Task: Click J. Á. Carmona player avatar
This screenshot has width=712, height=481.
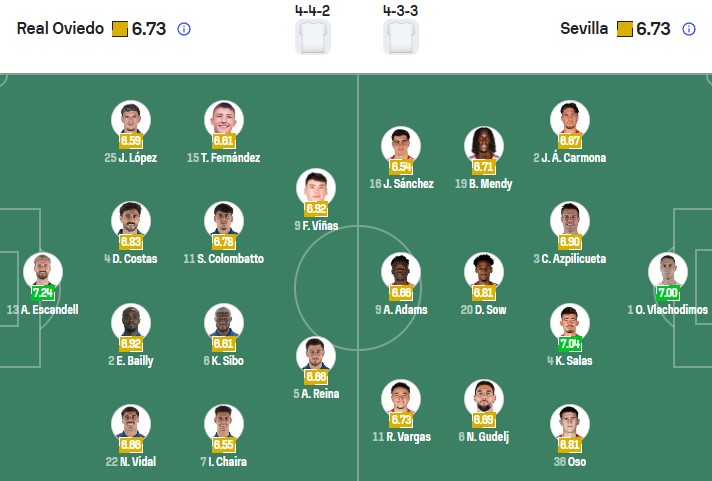Action: [x=570, y=120]
